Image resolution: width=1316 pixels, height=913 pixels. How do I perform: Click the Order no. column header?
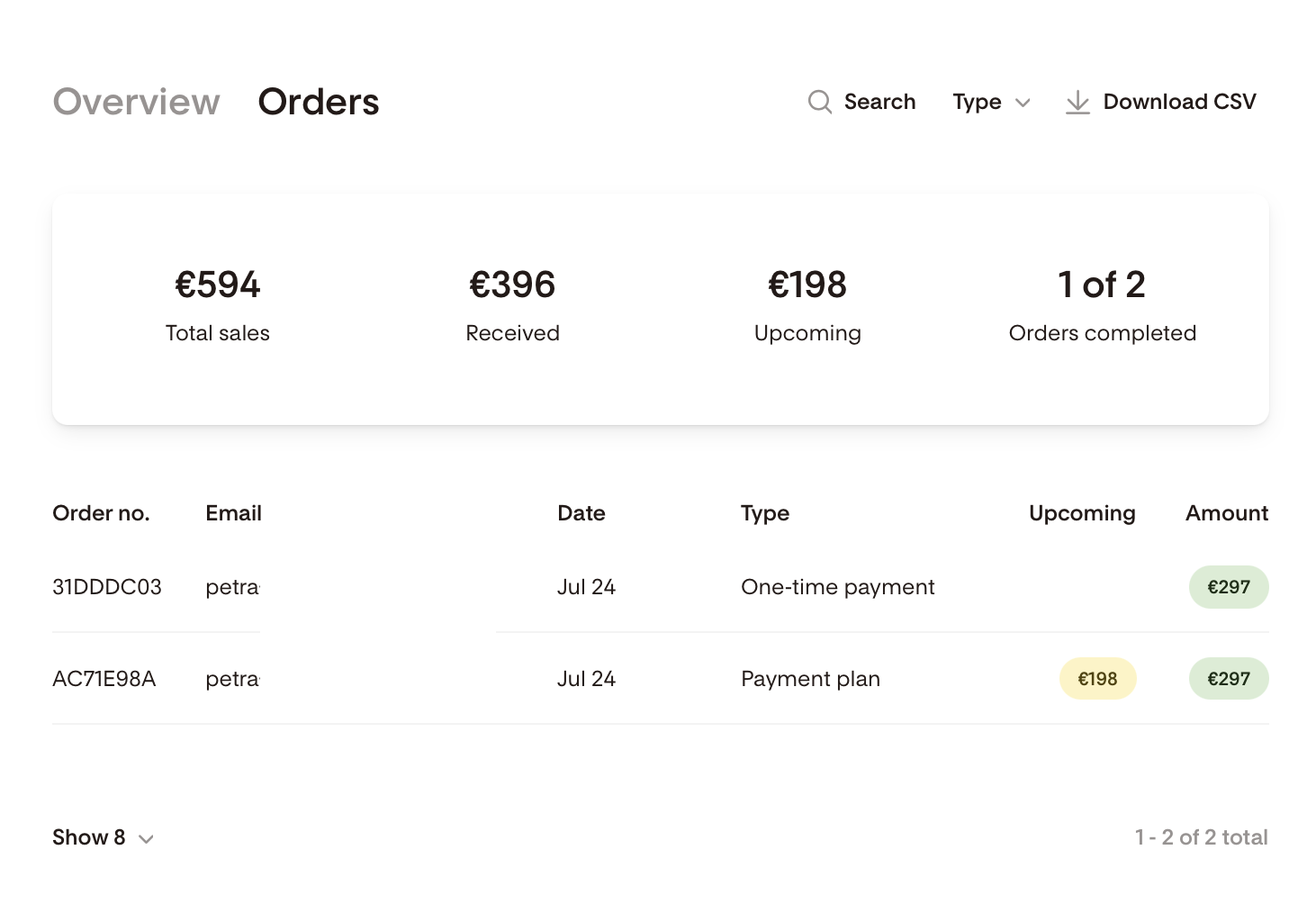(x=101, y=513)
